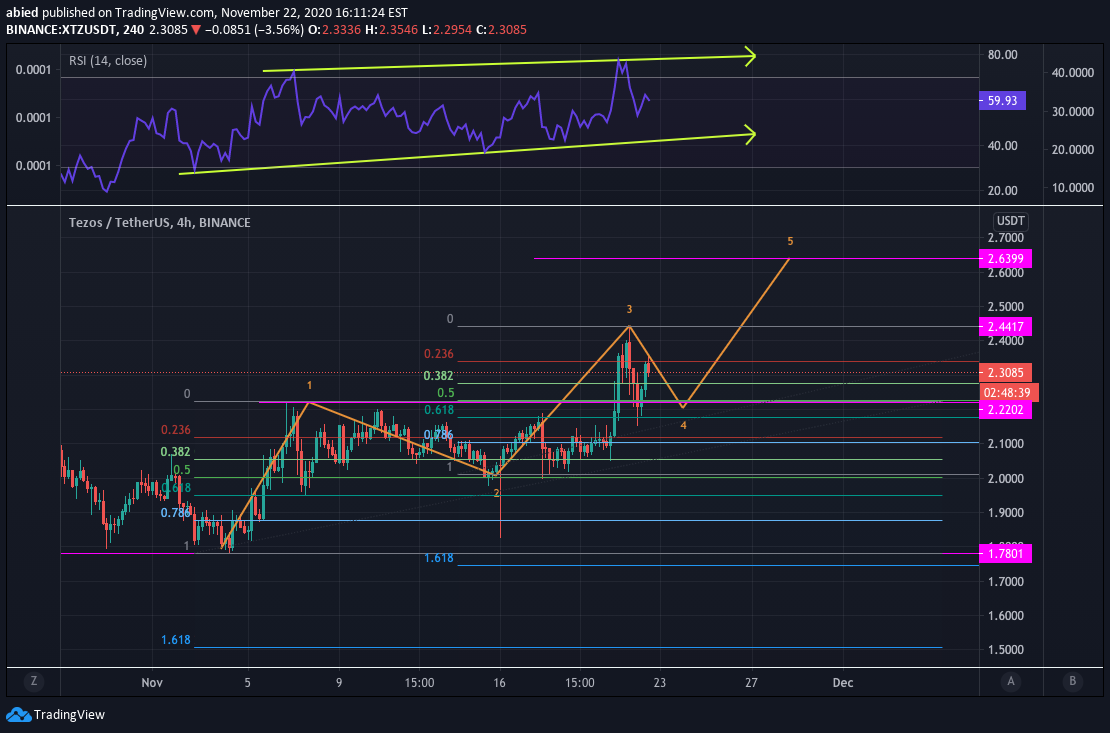The width and height of the screenshot is (1110, 733).
Task: Click the lower blue 1.618 Fibonacci label
Action: pos(176,640)
